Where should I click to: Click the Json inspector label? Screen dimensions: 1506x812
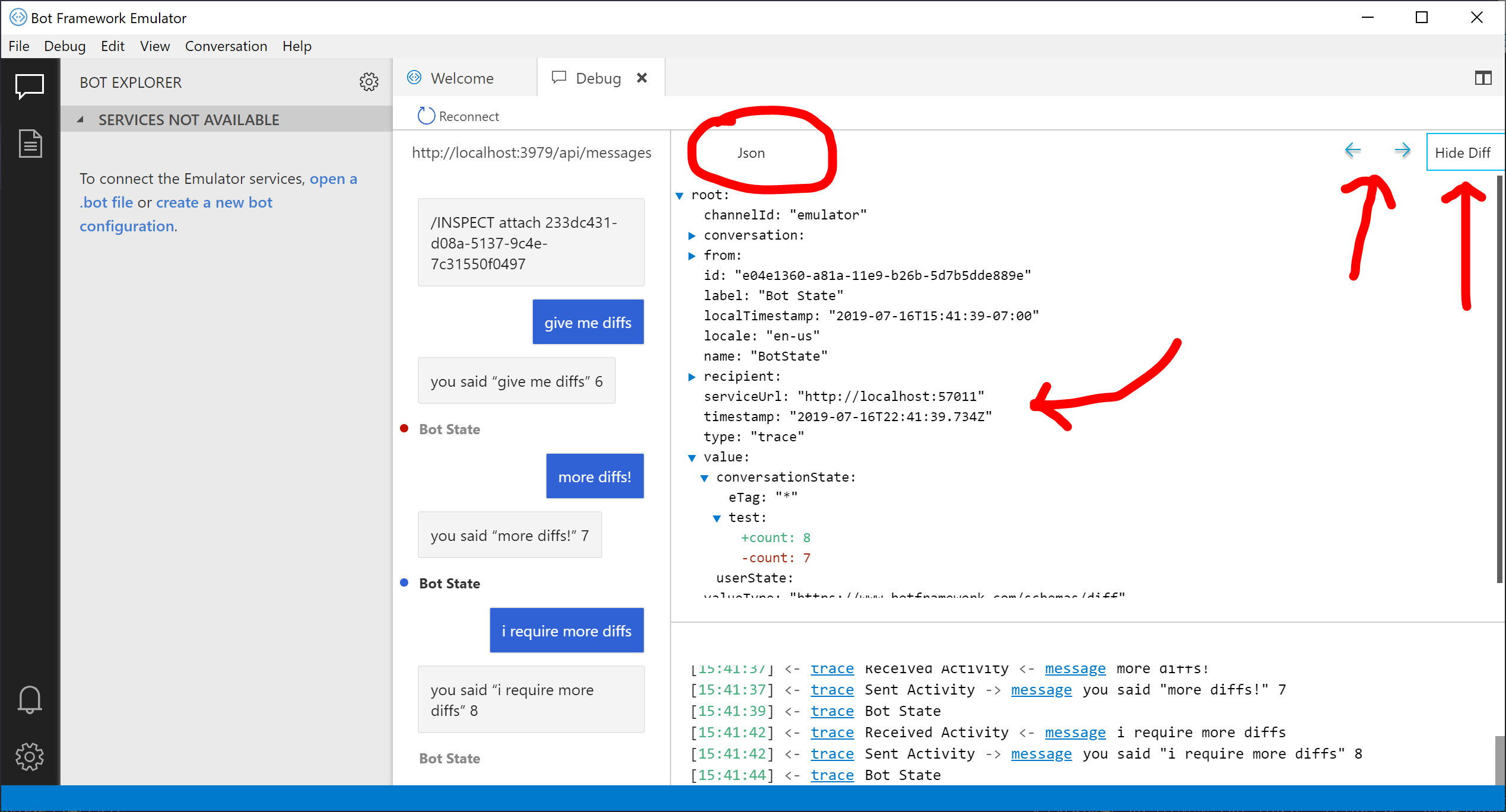751,152
